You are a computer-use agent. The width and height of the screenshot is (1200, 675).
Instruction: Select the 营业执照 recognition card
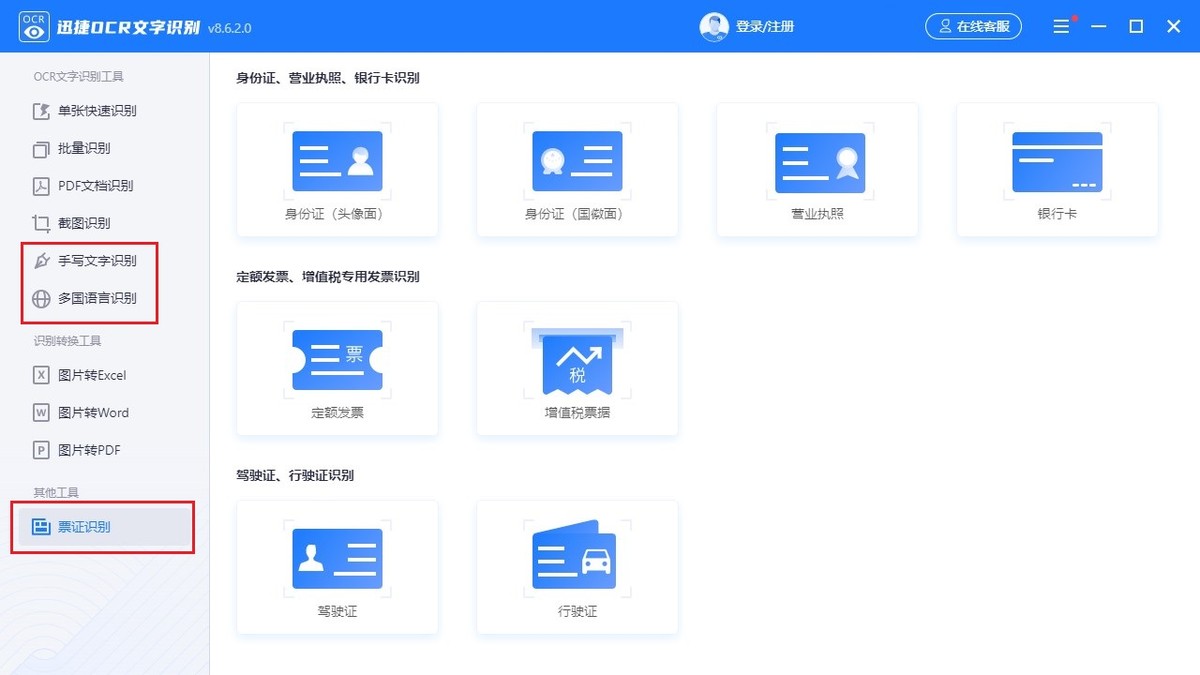817,169
